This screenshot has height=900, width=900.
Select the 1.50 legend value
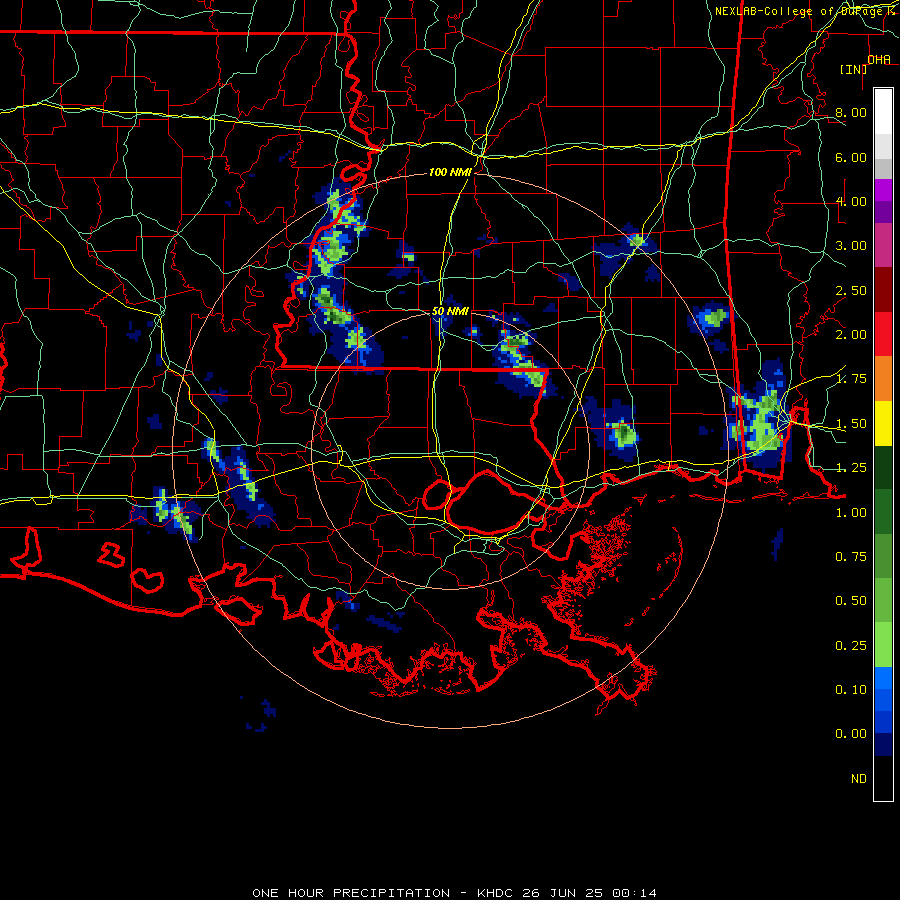tap(851, 424)
